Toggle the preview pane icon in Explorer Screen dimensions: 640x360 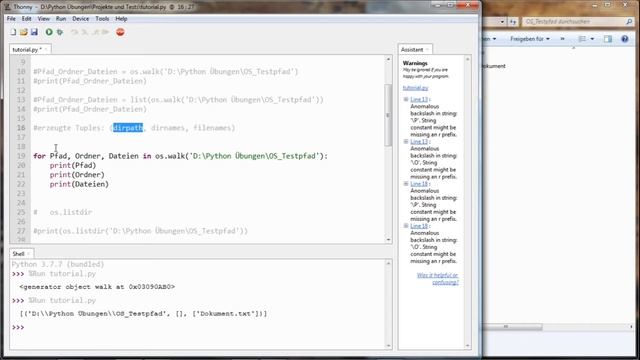pyautogui.click(x=608, y=39)
